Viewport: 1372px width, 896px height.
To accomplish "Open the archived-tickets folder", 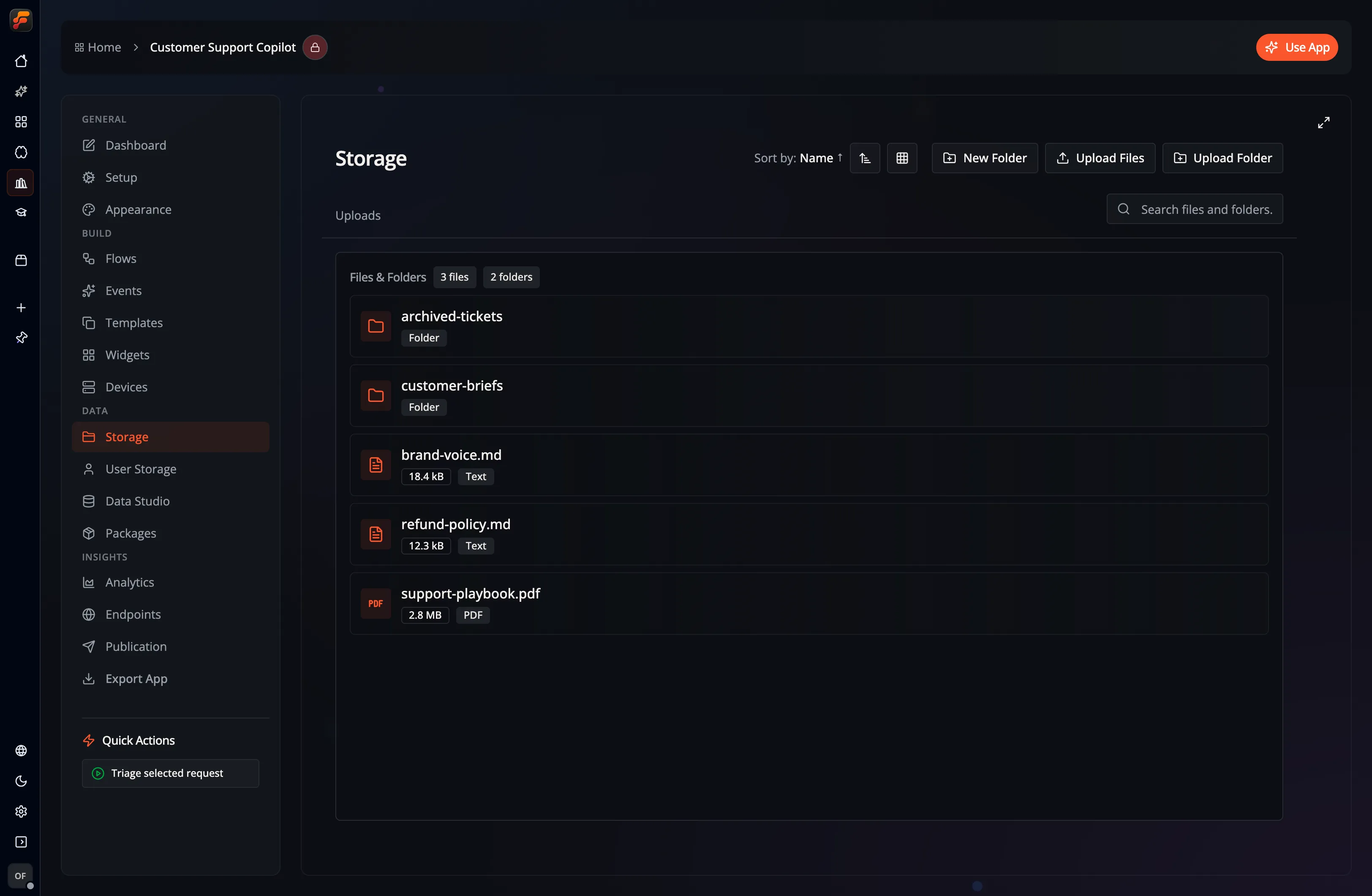I will coord(809,326).
